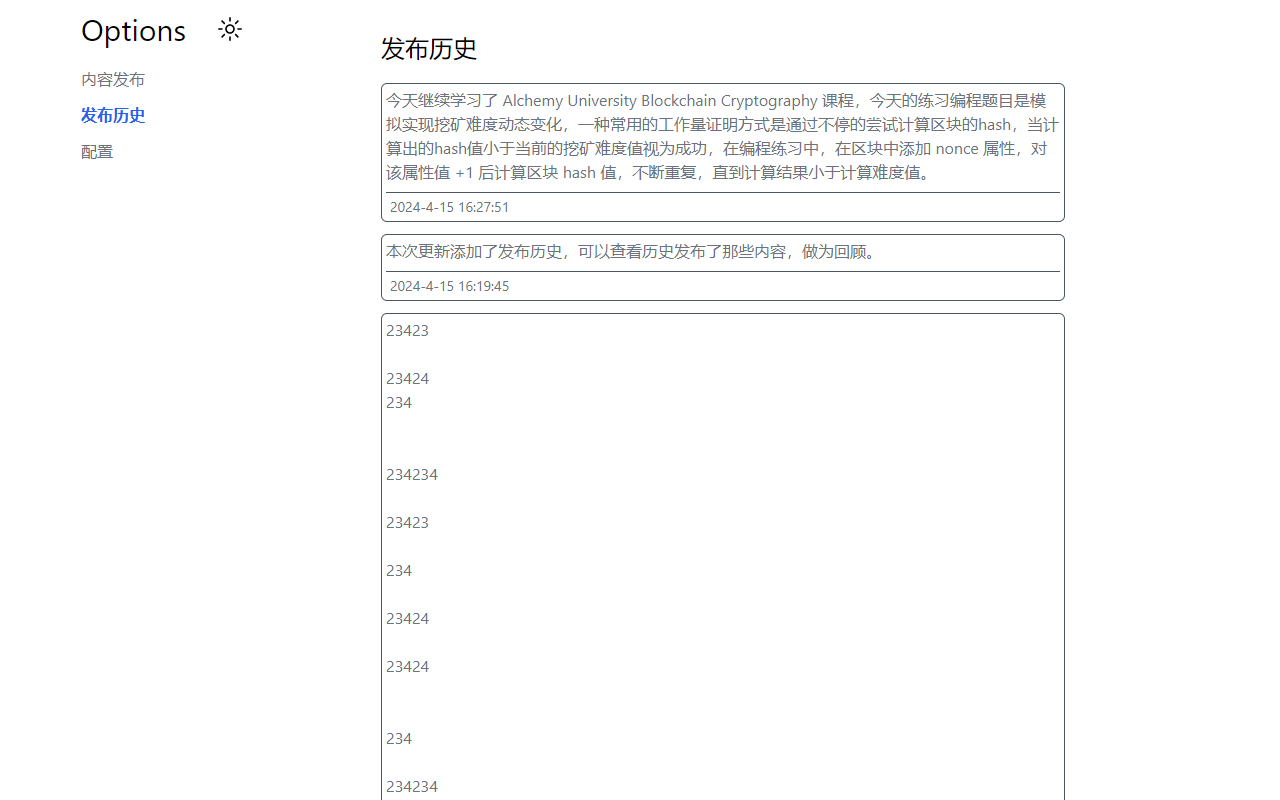Click the word hash in the first entry
The image size is (1280, 800).
991,124
